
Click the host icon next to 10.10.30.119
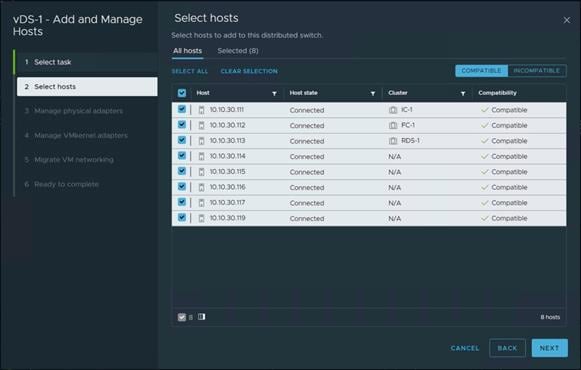(x=202, y=219)
